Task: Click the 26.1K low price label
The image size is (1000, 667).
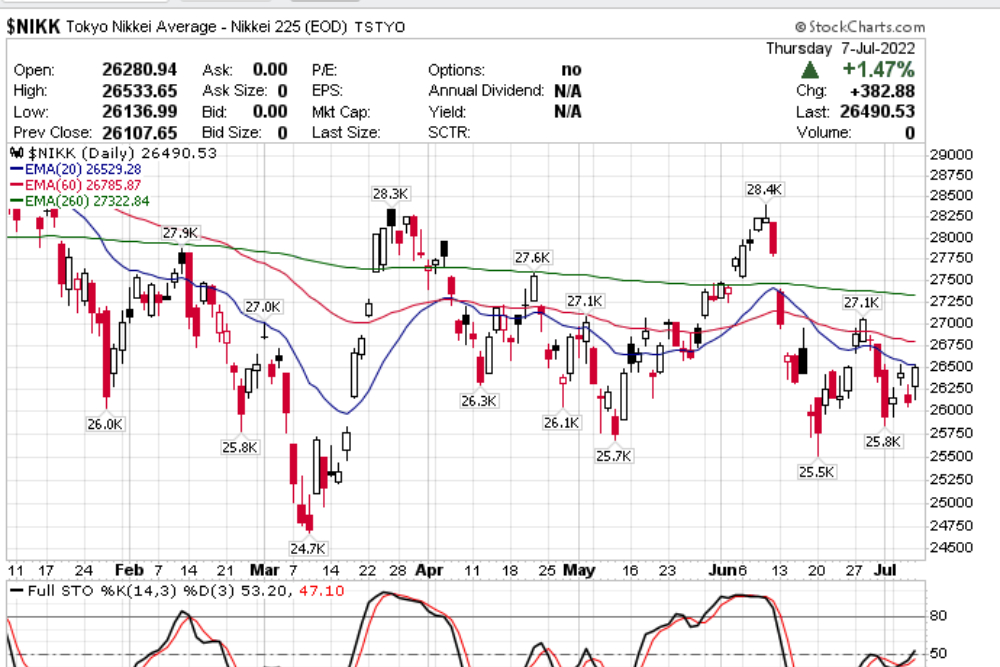Action: [562, 422]
